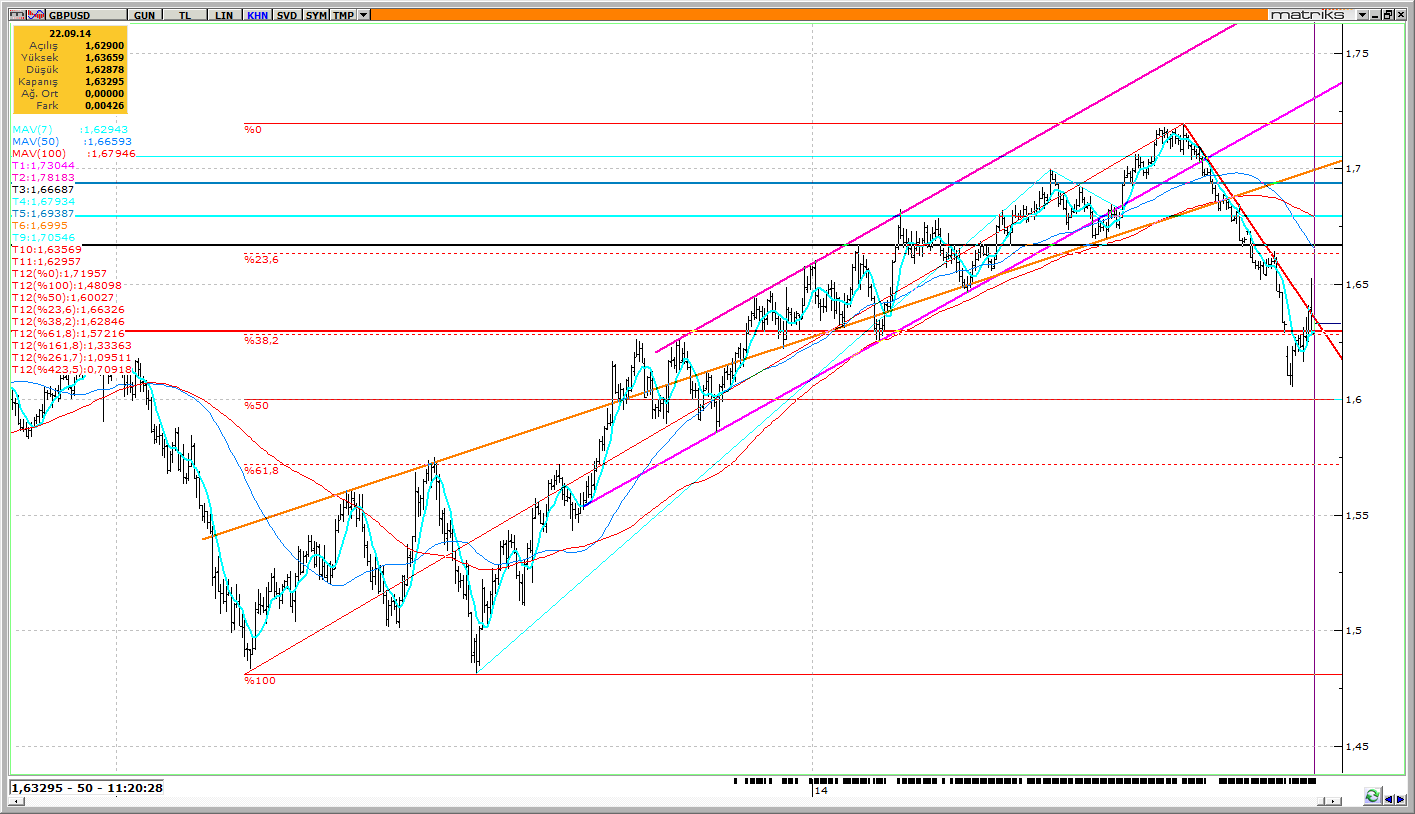Image resolution: width=1415 pixels, height=814 pixels.
Task: Click the T12(%61,8):1,57216 value
Action: 68,334
